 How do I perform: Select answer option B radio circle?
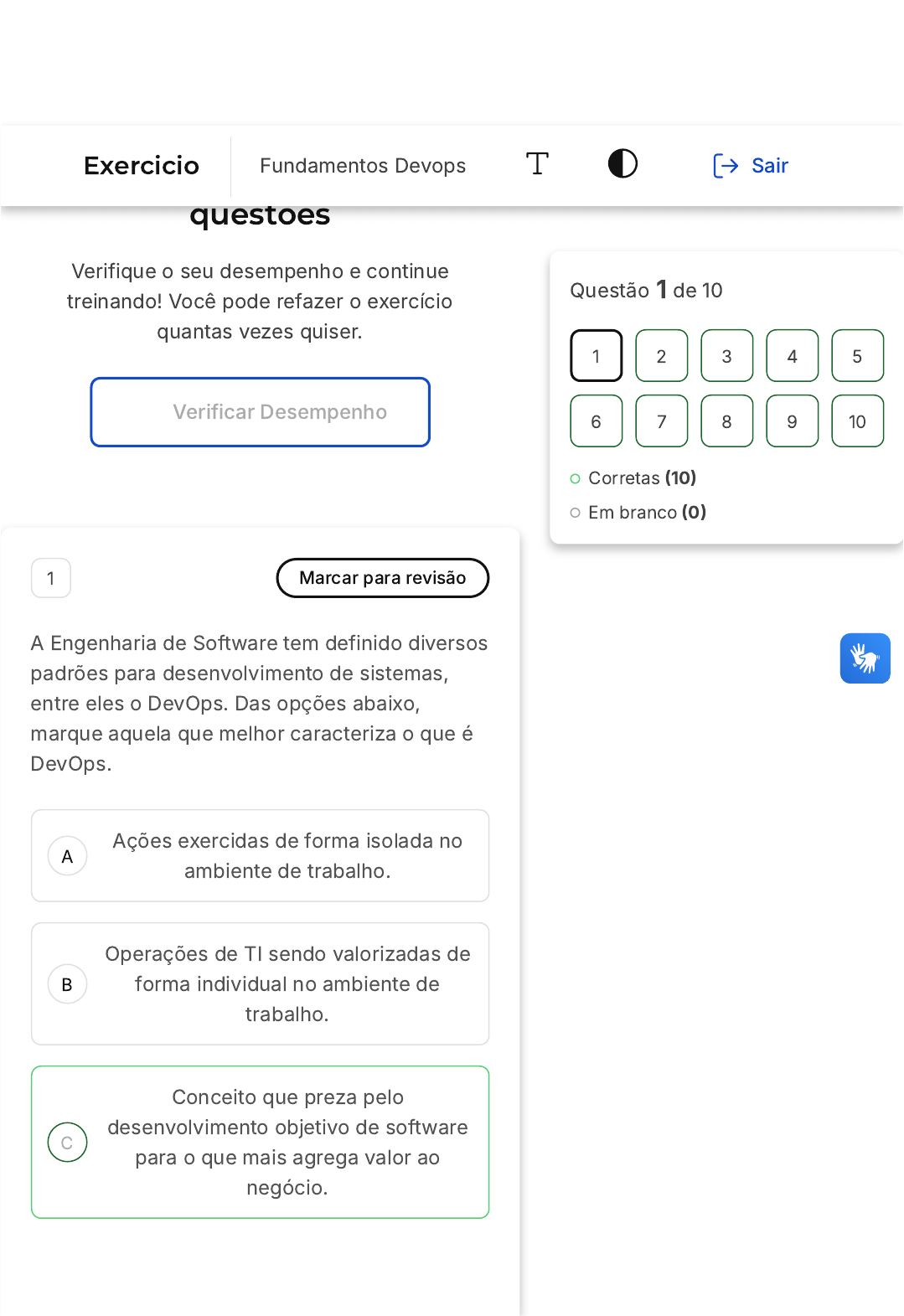coord(68,984)
